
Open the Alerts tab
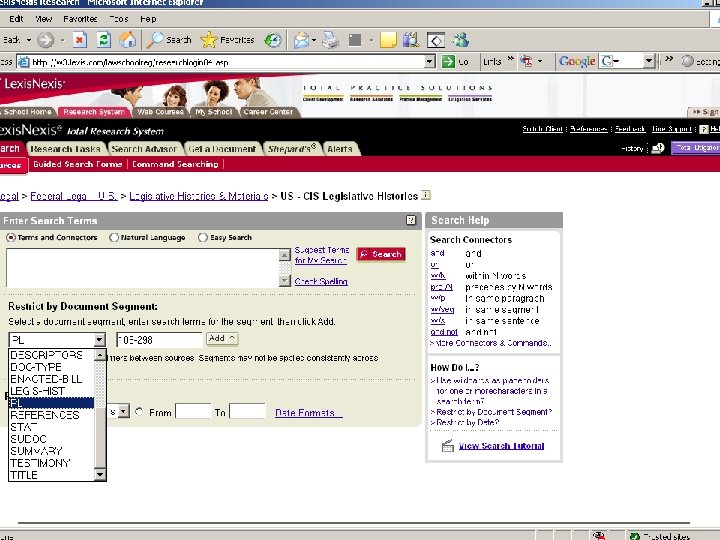[x=340, y=149]
